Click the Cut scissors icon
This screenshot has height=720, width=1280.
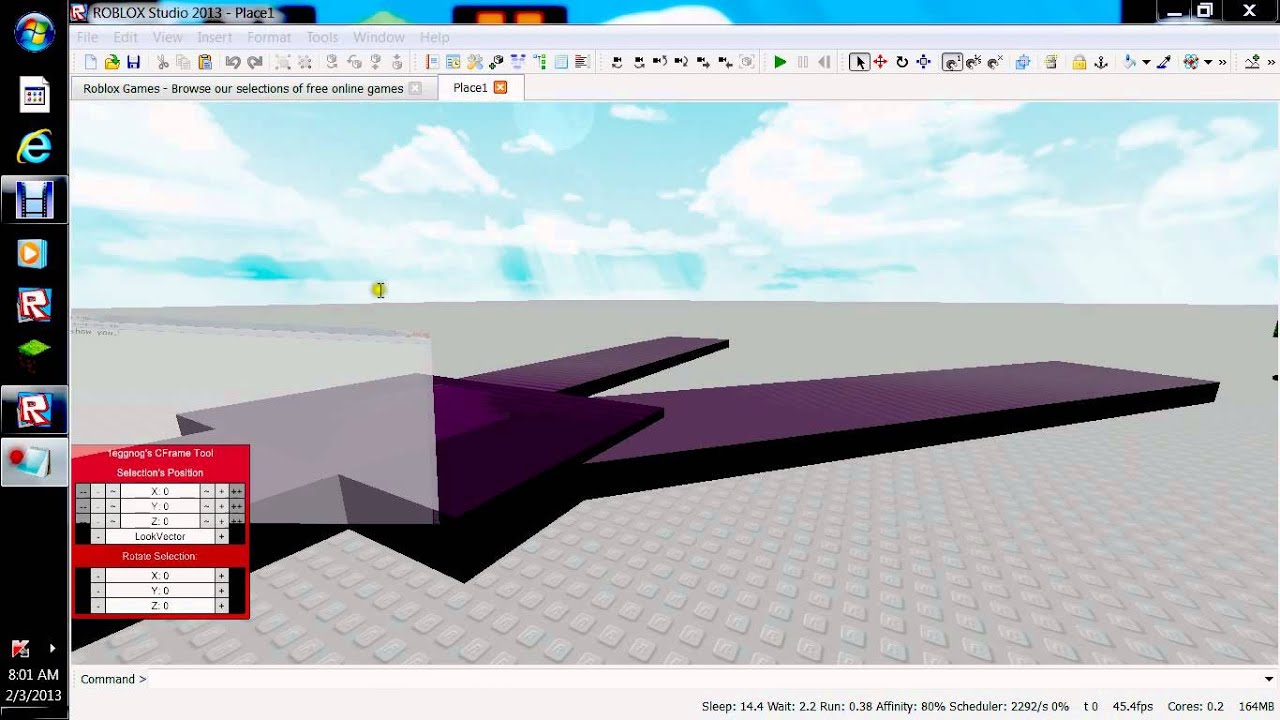(x=163, y=62)
